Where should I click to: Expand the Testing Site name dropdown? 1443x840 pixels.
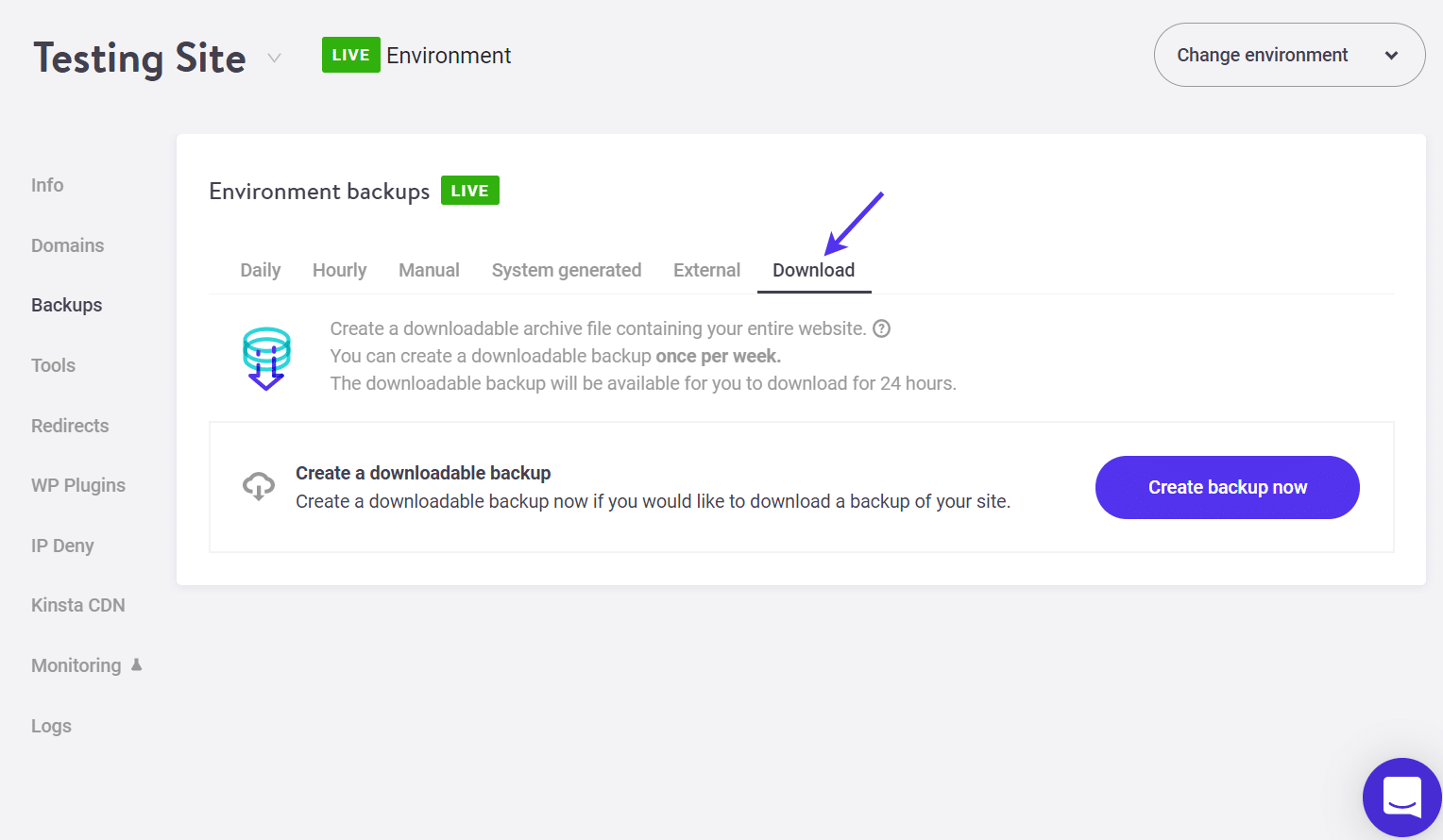(274, 58)
